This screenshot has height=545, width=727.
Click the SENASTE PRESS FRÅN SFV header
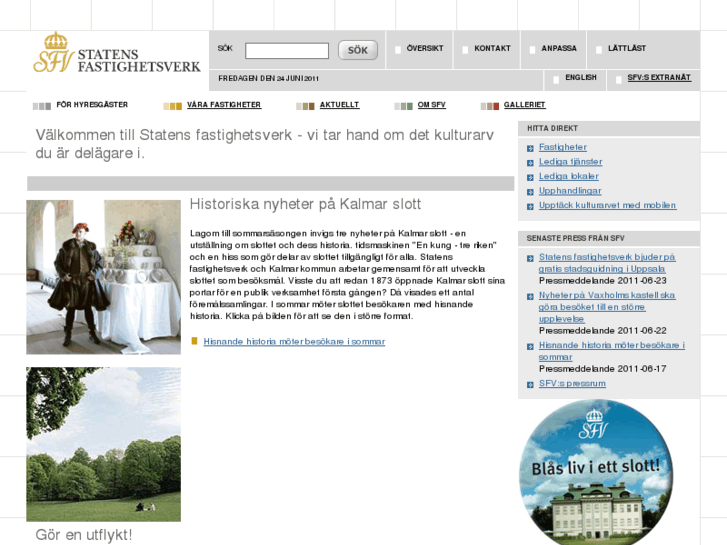pos(609,238)
